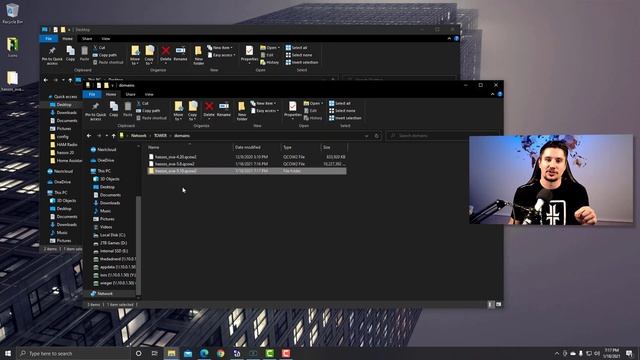
Task: Click the Search domains input field
Action: point(442,136)
